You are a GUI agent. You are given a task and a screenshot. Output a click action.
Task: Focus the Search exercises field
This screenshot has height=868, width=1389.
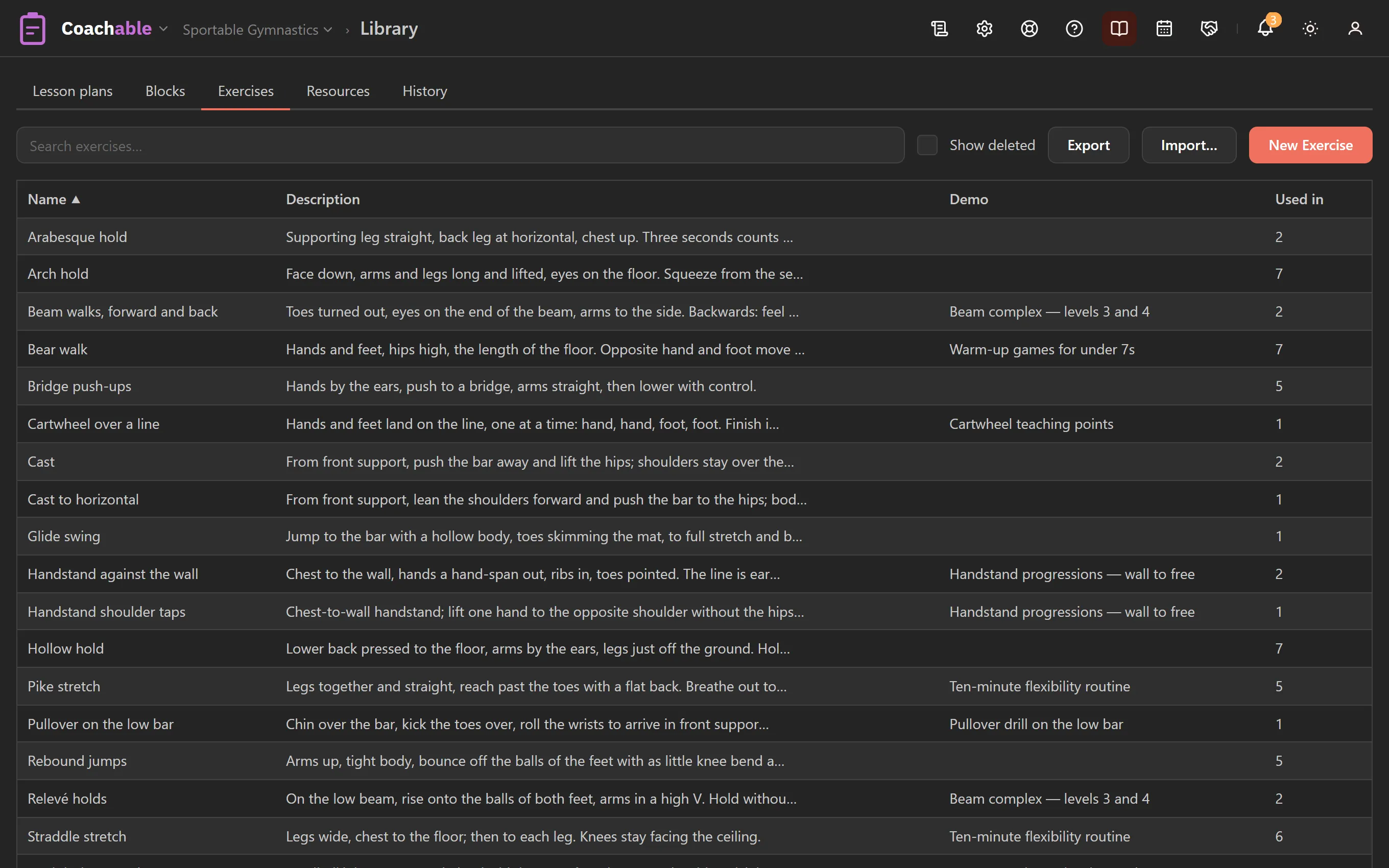pyautogui.click(x=460, y=145)
